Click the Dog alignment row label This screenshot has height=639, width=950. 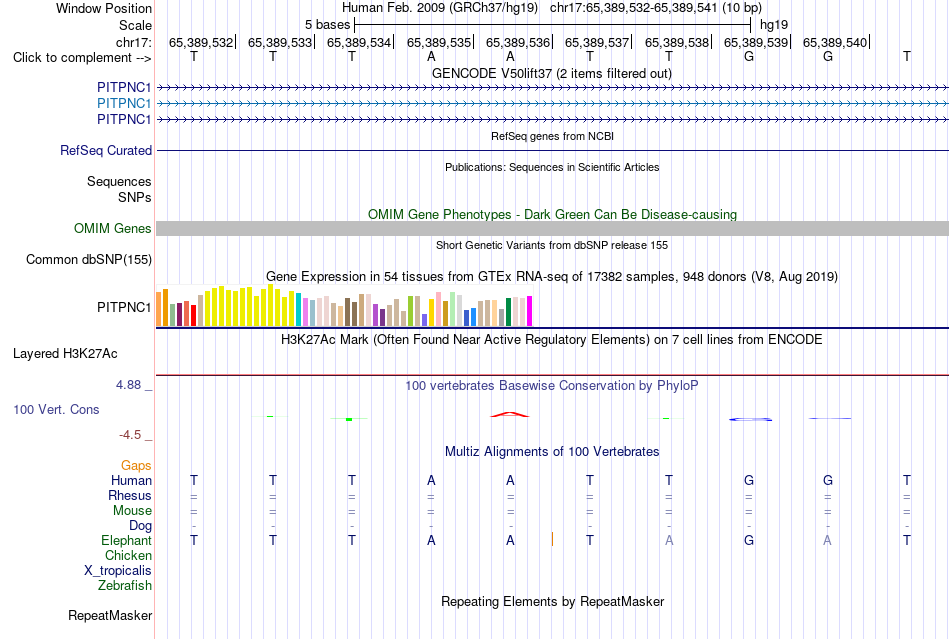coord(140,526)
